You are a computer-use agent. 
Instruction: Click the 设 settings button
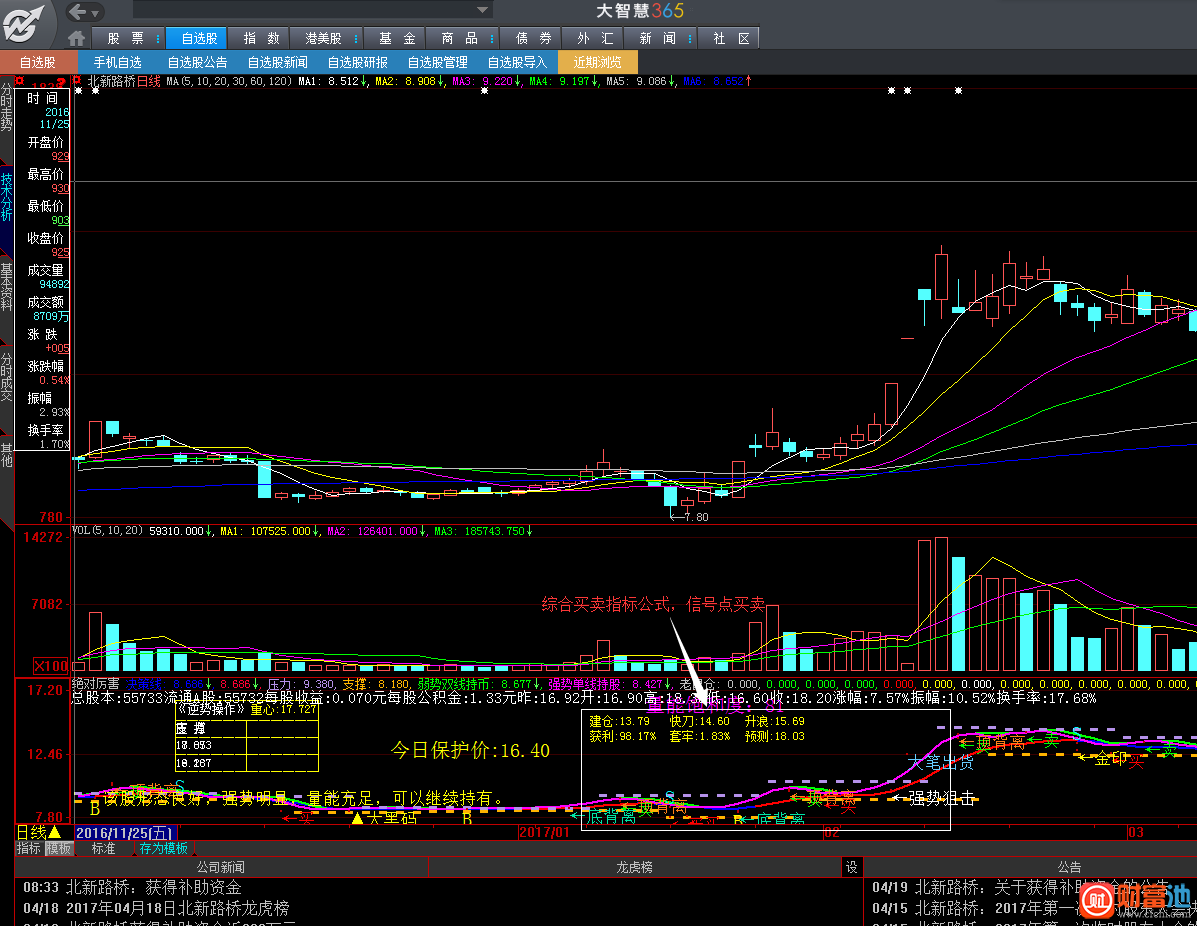(x=851, y=867)
